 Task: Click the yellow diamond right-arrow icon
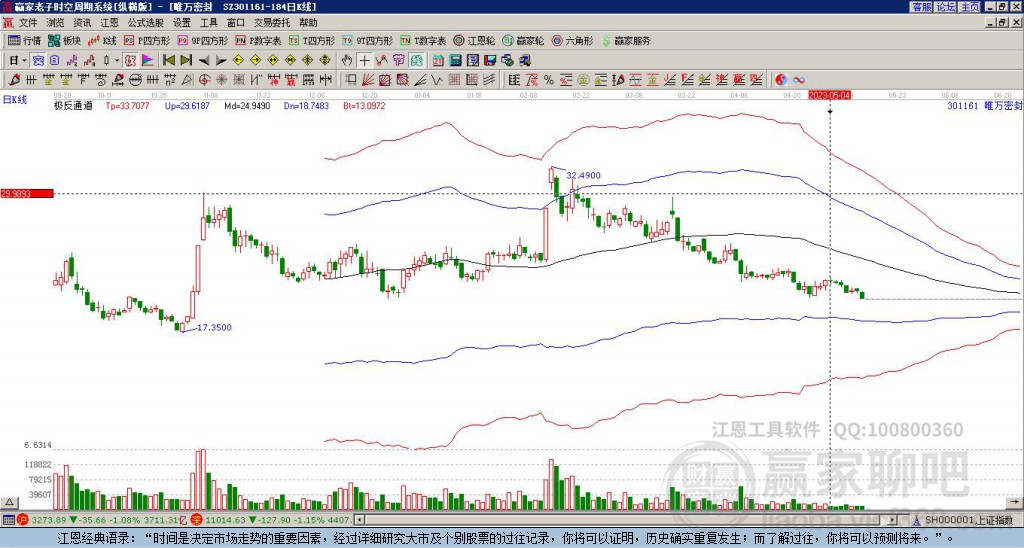click(255, 61)
